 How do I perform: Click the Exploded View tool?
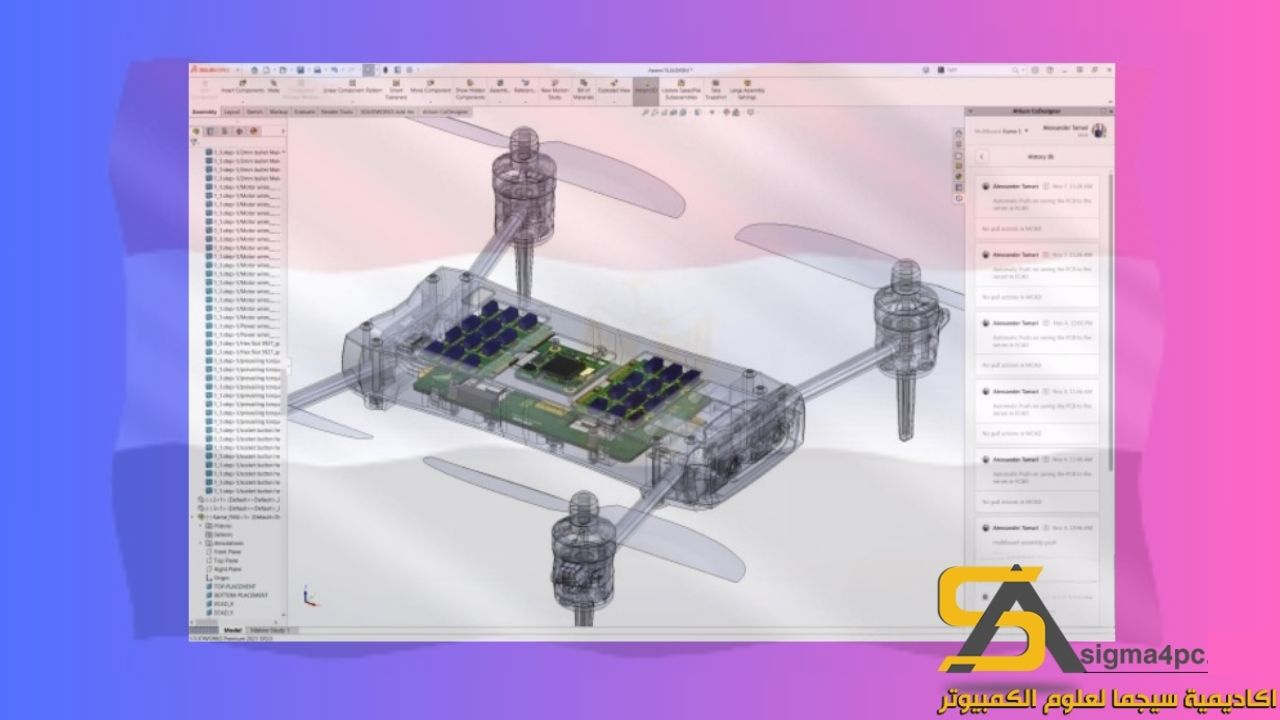tap(614, 85)
